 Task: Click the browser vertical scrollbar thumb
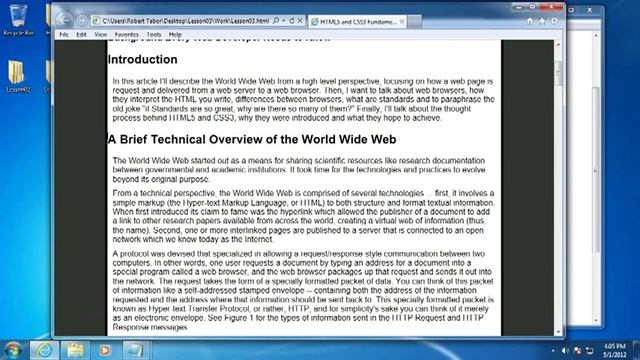[x=558, y=73]
